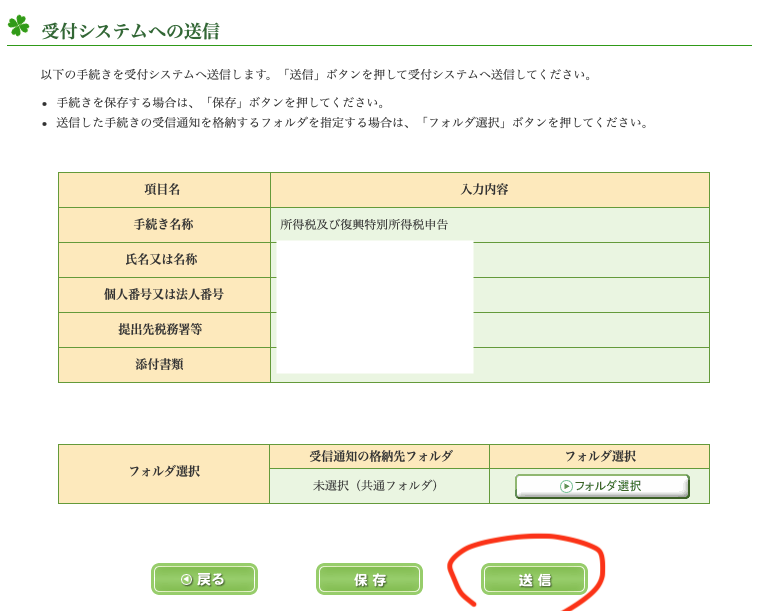Click the back arrow icon on 戻る button

click(186, 580)
